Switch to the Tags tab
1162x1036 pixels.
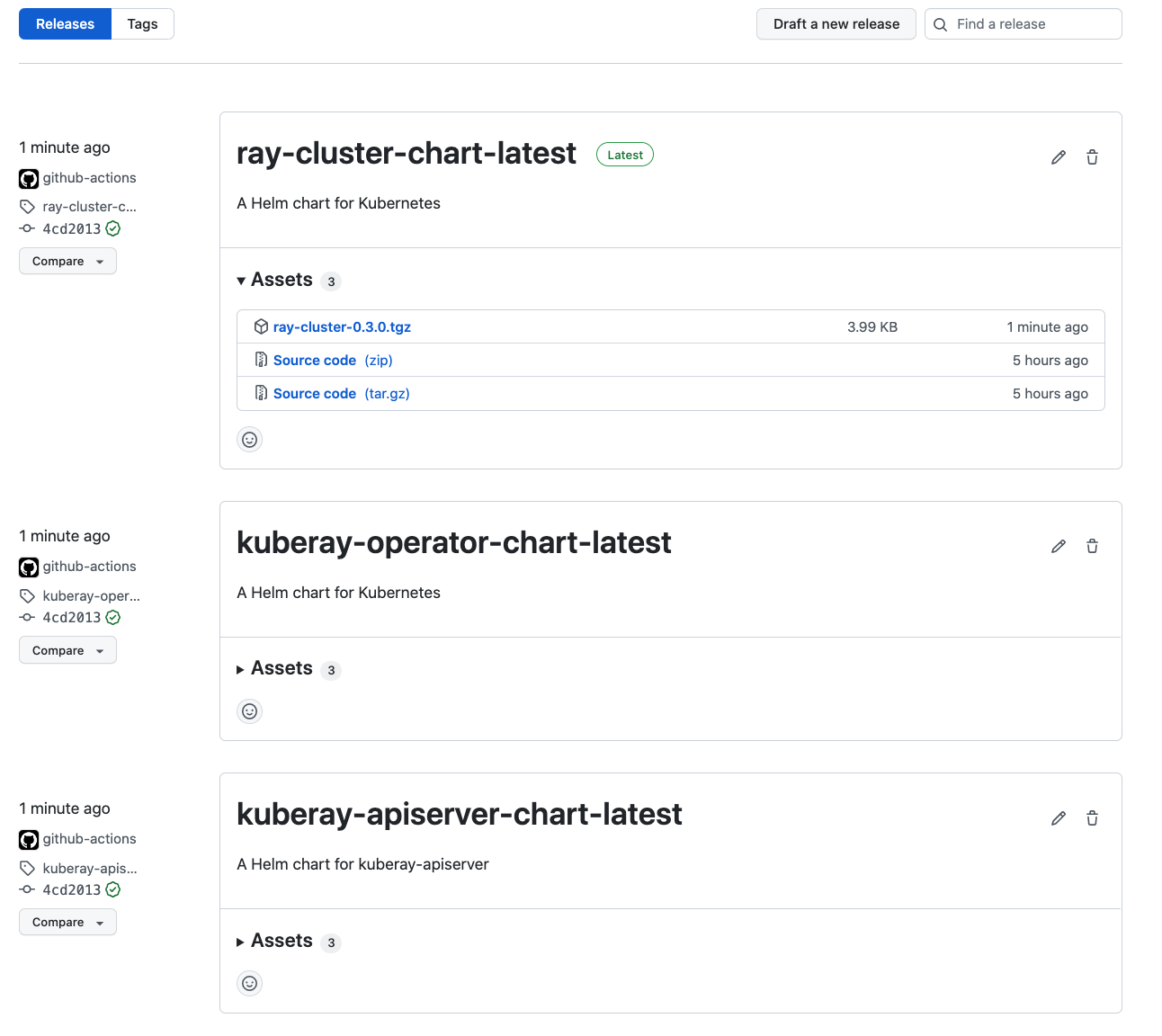(142, 23)
